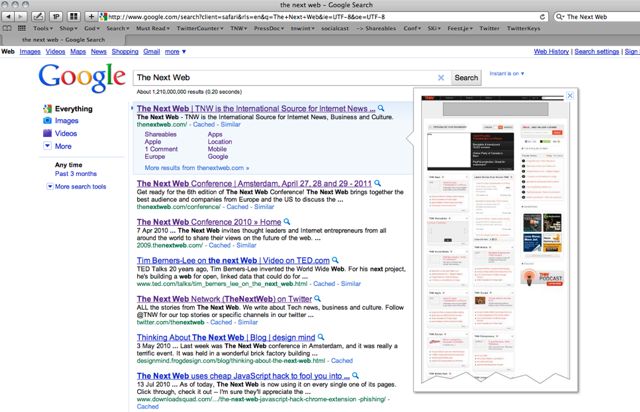Screen dimensions: 640x412
Task: Preview magnifier beside TED.com video result
Action: [335, 260]
